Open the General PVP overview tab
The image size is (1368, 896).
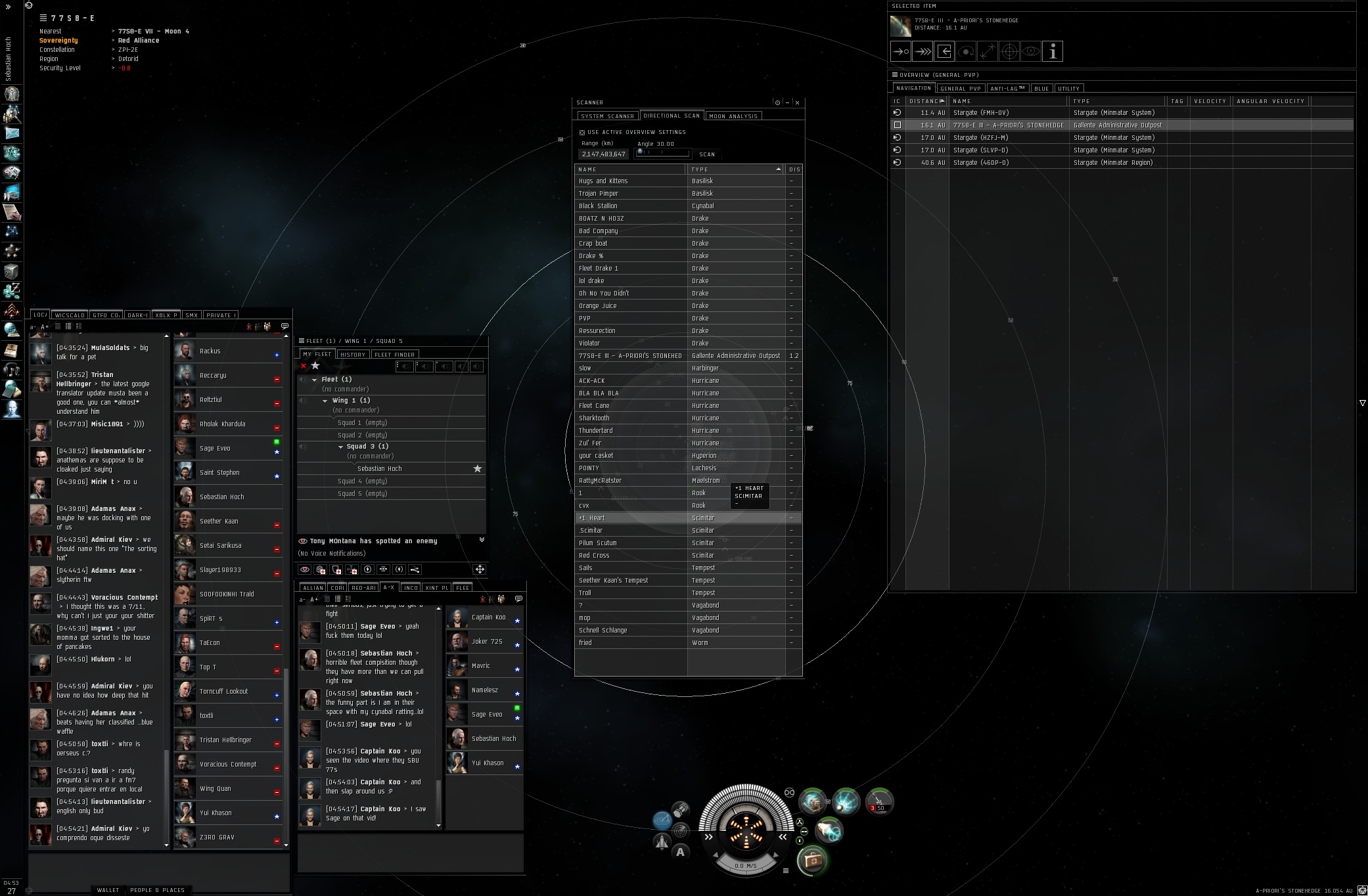pyautogui.click(x=960, y=88)
